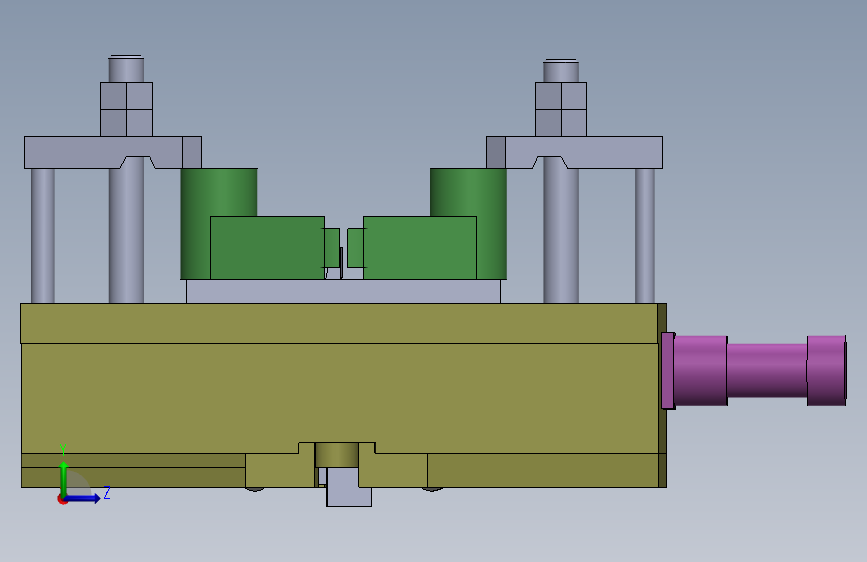
Task: Select the purple end knob of the screw handle
Action: pyautogui.click(x=826, y=370)
